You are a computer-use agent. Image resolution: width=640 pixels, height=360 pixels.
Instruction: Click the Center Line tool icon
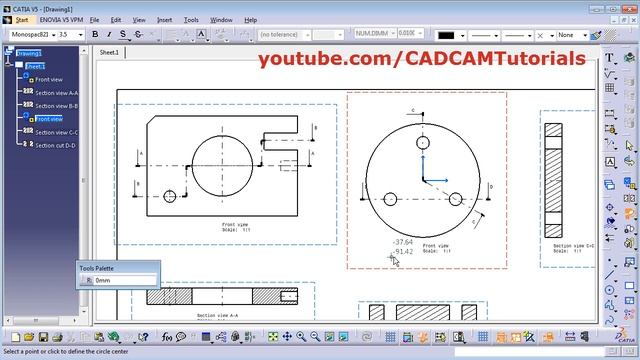click(x=609, y=207)
